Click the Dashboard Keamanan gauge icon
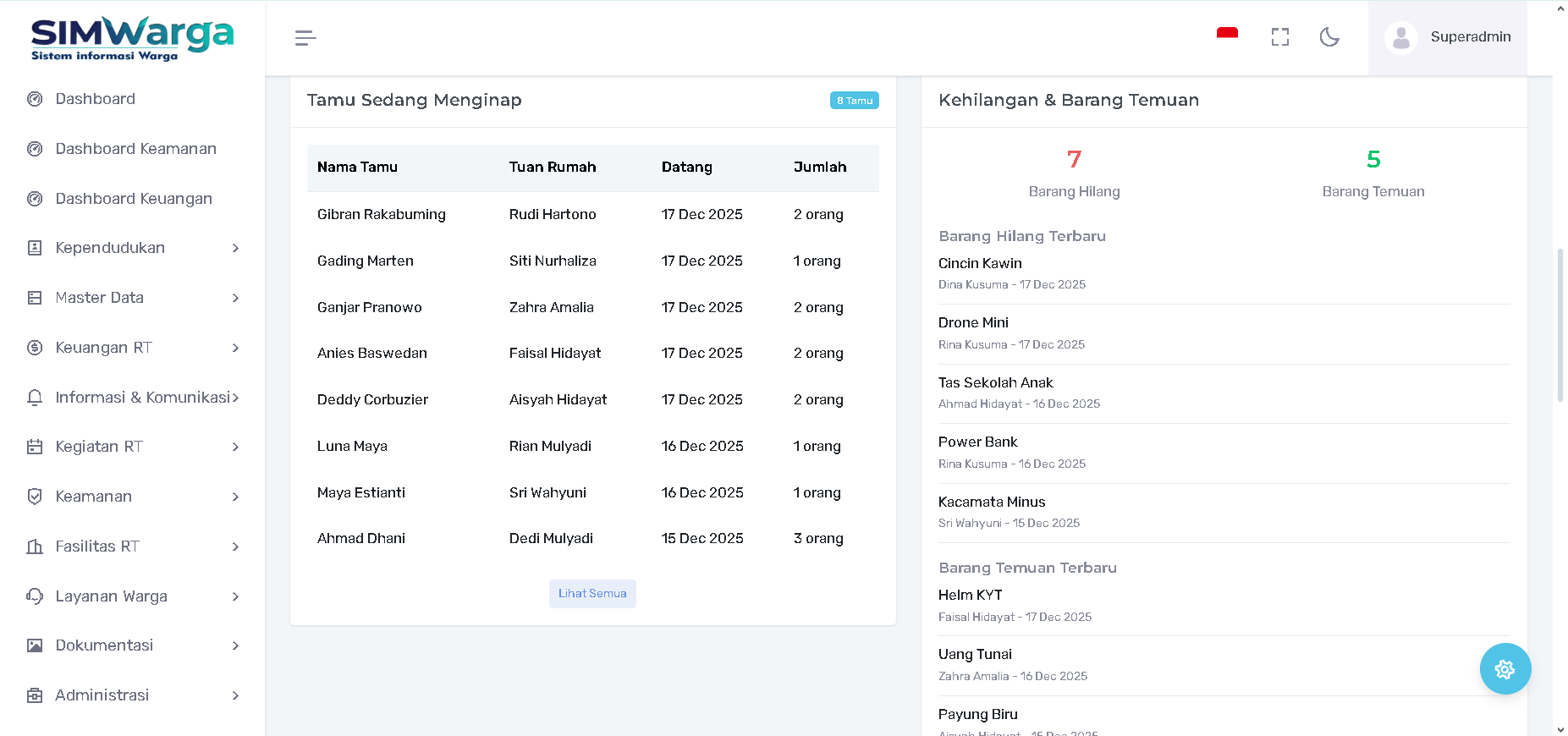 [x=35, y=149]
